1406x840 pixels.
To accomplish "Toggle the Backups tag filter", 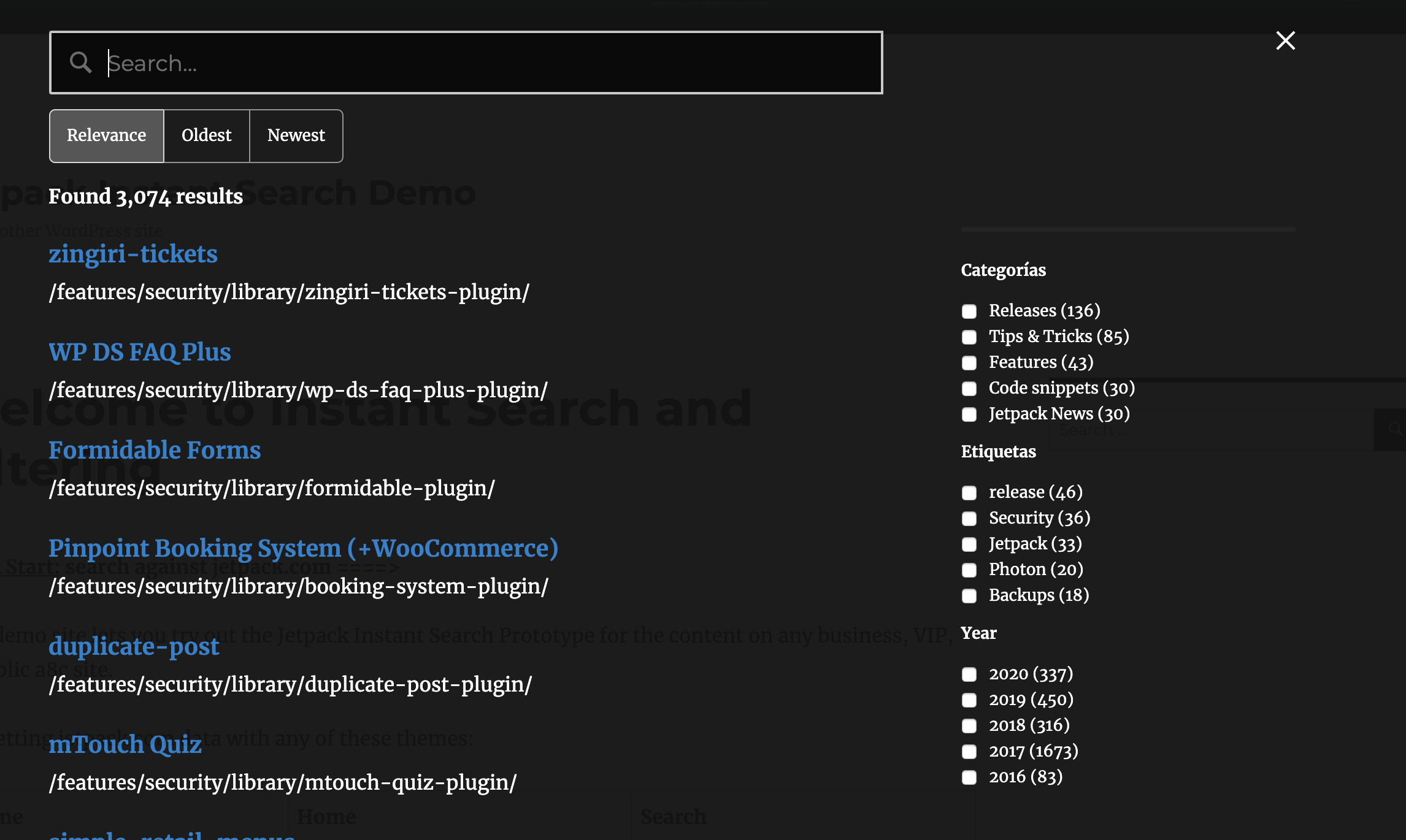I will pos(970,596).
